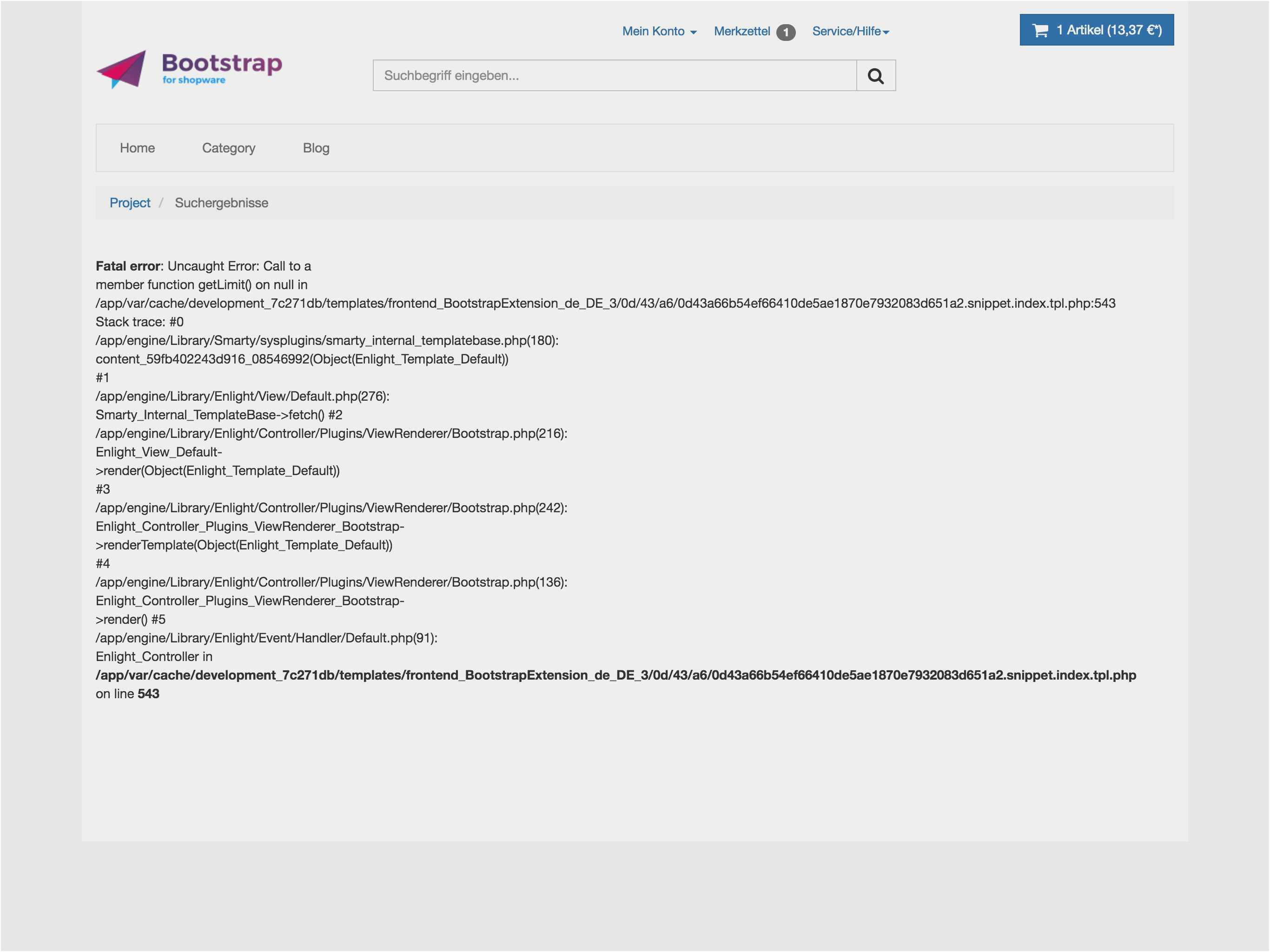Click the bold line number 543
The width and height of the screenshot is (1270, 952).
(148, 694)
